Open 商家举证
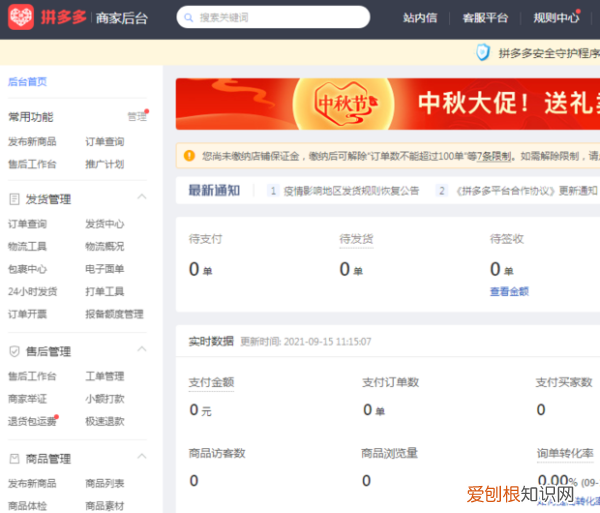 coord(28,399)
